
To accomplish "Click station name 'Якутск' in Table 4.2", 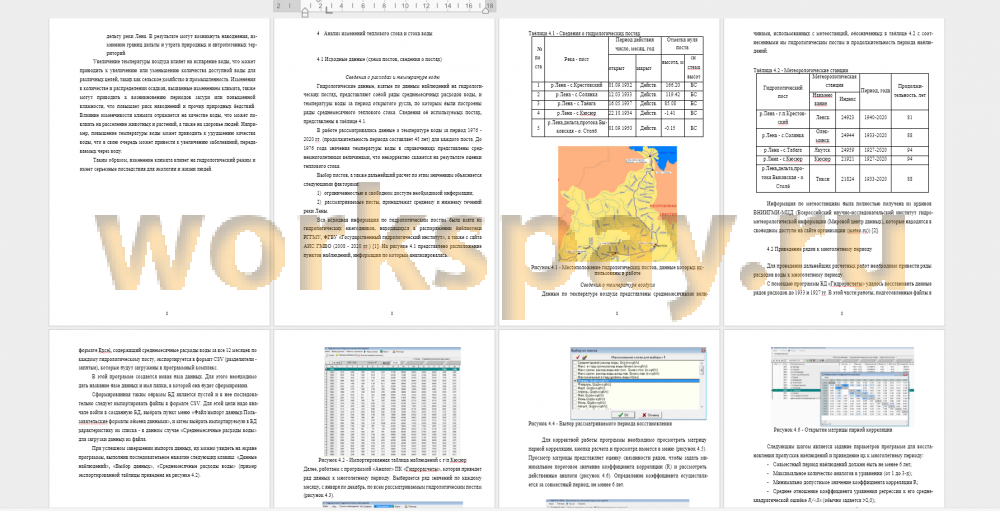I will (823, 151).
